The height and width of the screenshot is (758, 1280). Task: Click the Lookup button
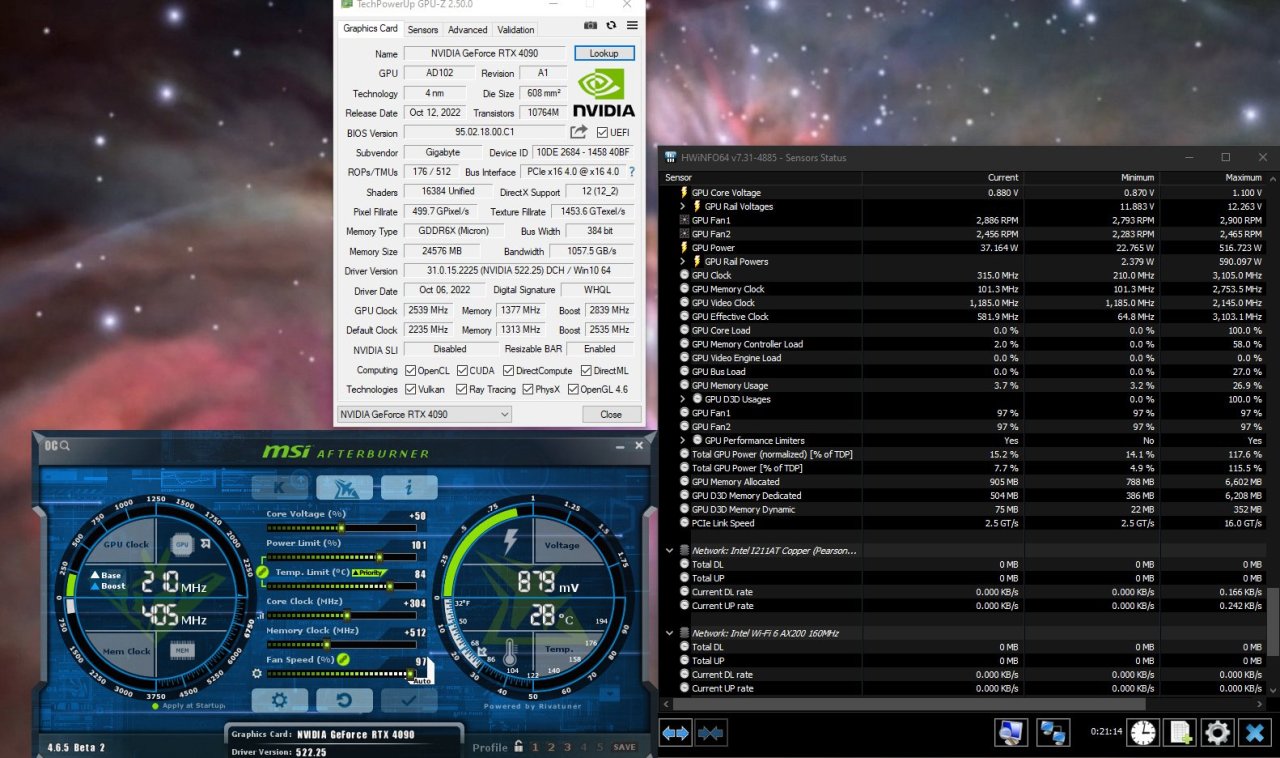[604, 53]
